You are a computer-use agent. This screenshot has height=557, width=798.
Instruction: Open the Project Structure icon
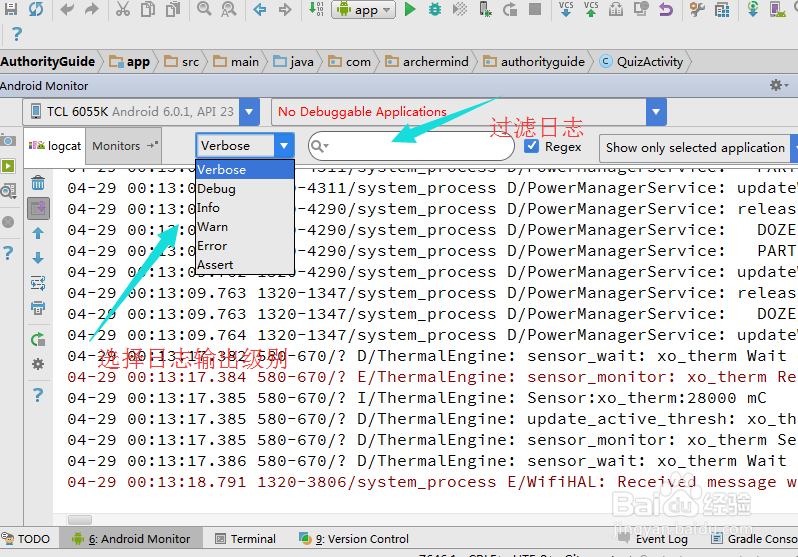[x=722, y=9]
